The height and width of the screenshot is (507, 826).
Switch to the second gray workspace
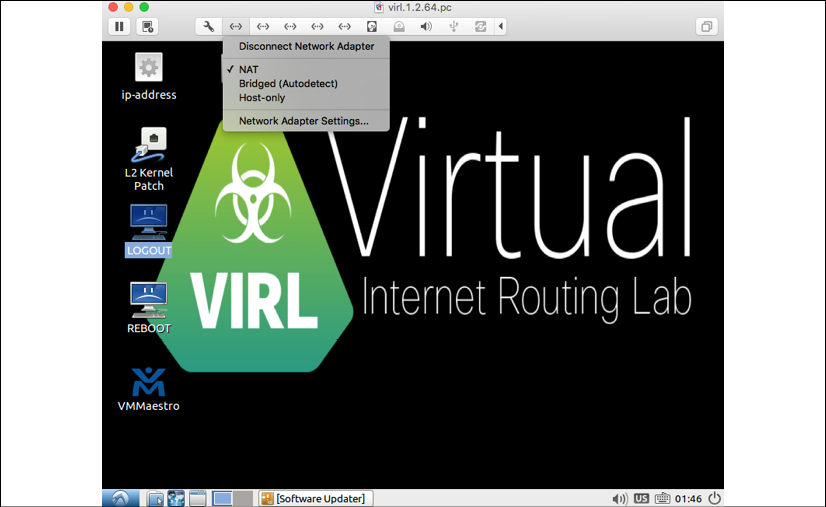point(243,498)
